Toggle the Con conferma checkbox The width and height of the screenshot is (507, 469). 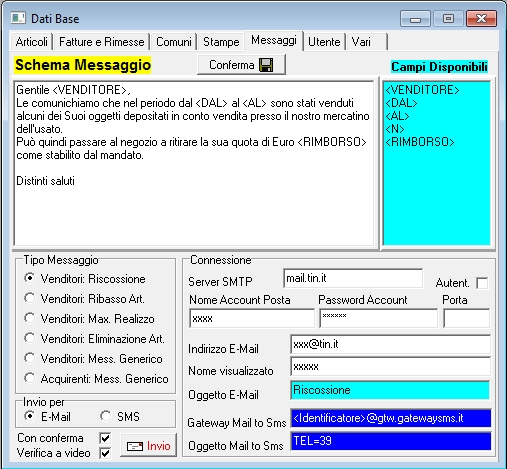click(x=105, y=438)
